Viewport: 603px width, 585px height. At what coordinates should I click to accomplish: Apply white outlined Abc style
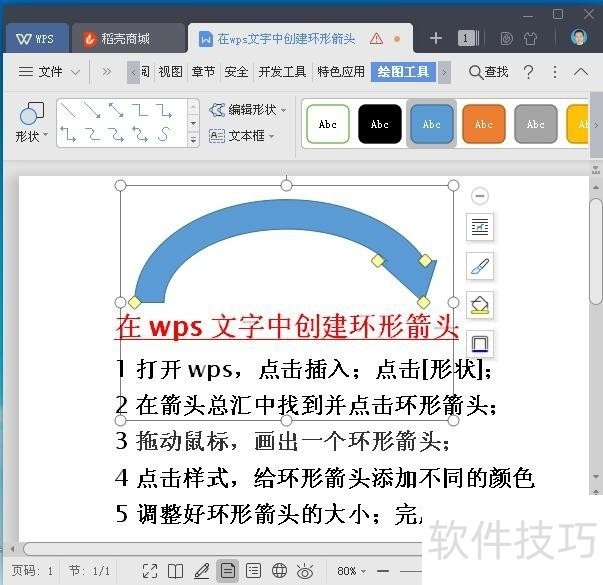pos(328,124)
